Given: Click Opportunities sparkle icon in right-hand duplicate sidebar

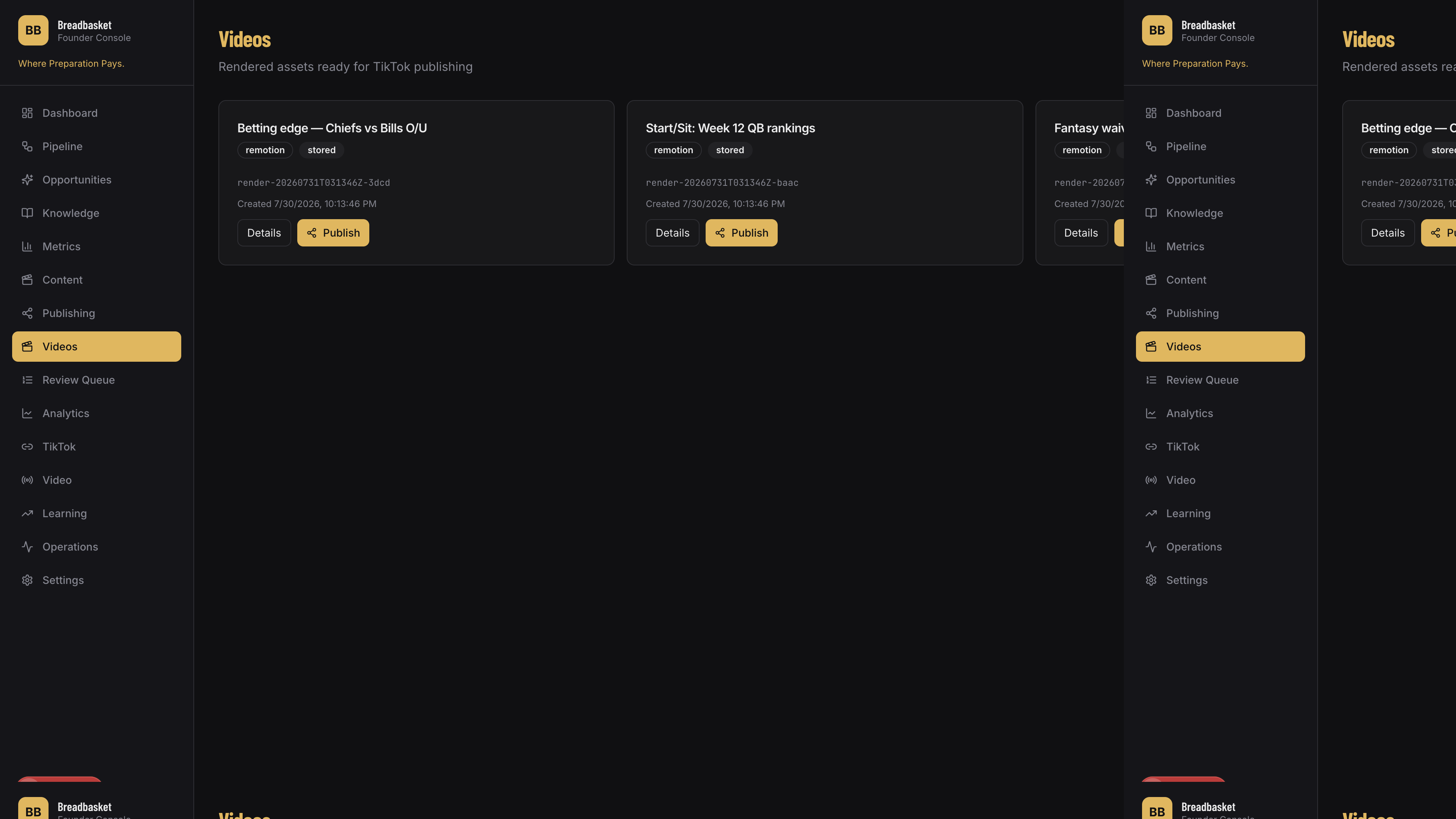Looking at the screenshot, I should (x=1151, y=180).
